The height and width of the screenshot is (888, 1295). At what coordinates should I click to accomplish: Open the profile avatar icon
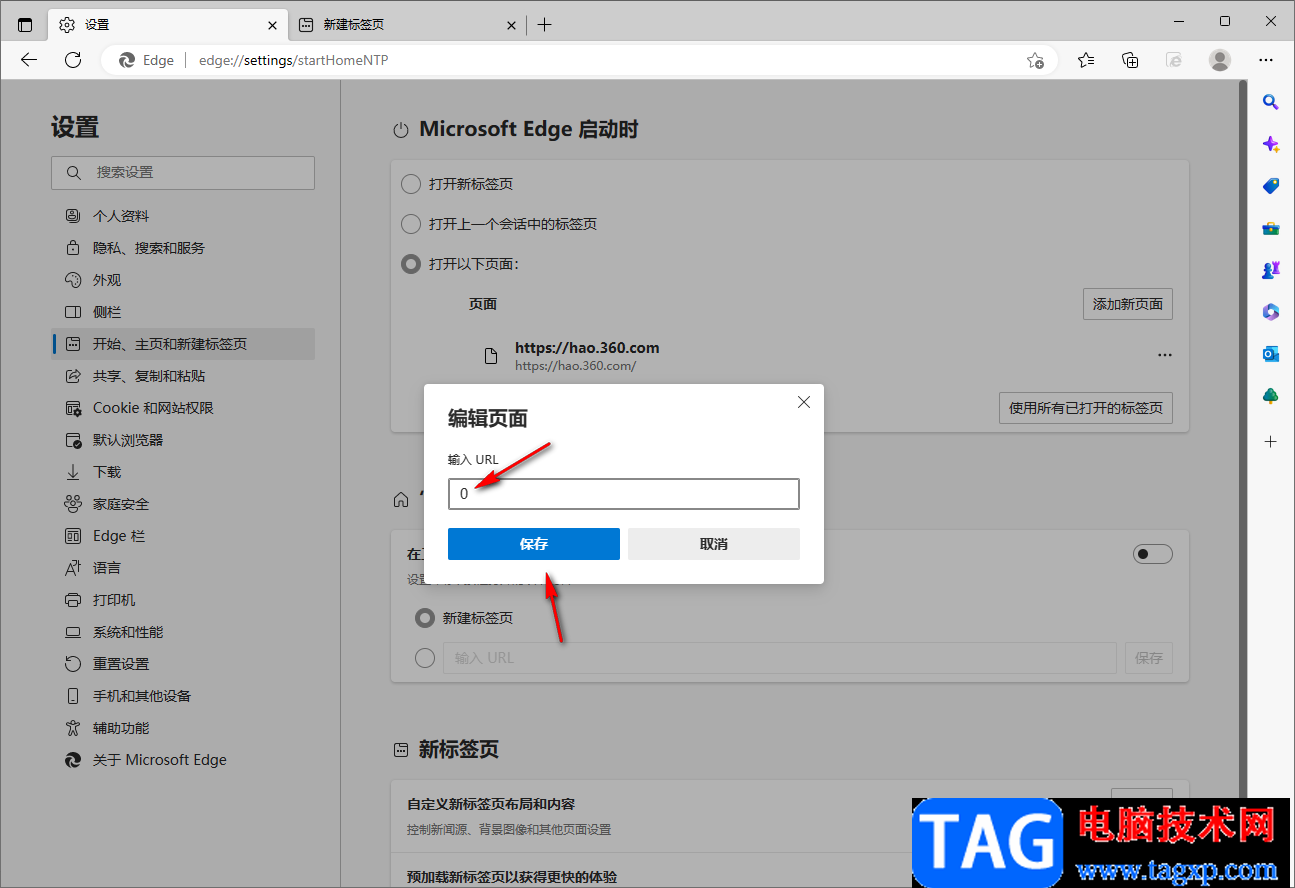pos(1220,60)
